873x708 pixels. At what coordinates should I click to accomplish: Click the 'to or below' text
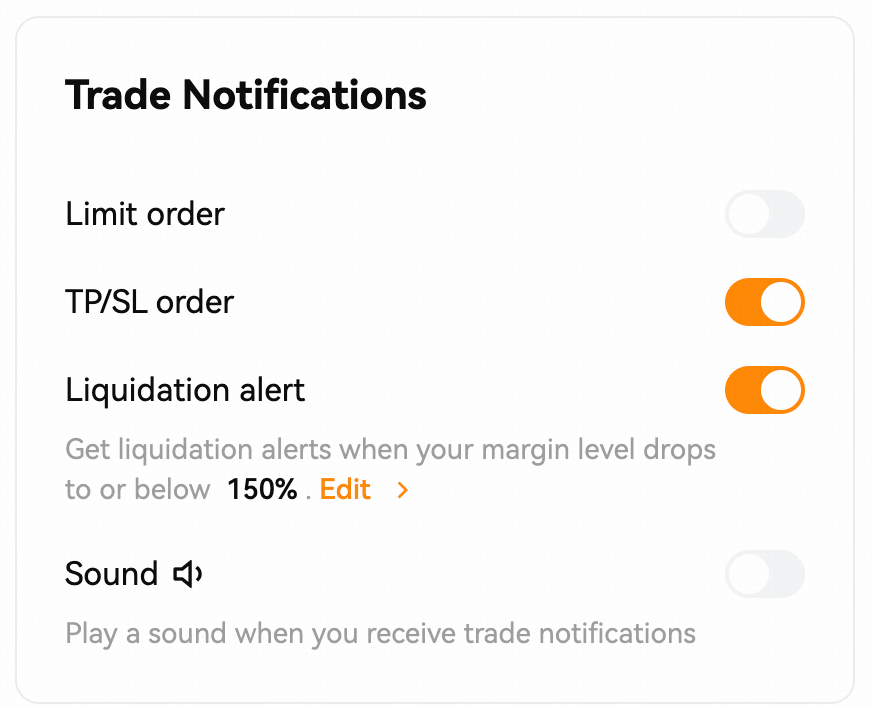point(138,490)
